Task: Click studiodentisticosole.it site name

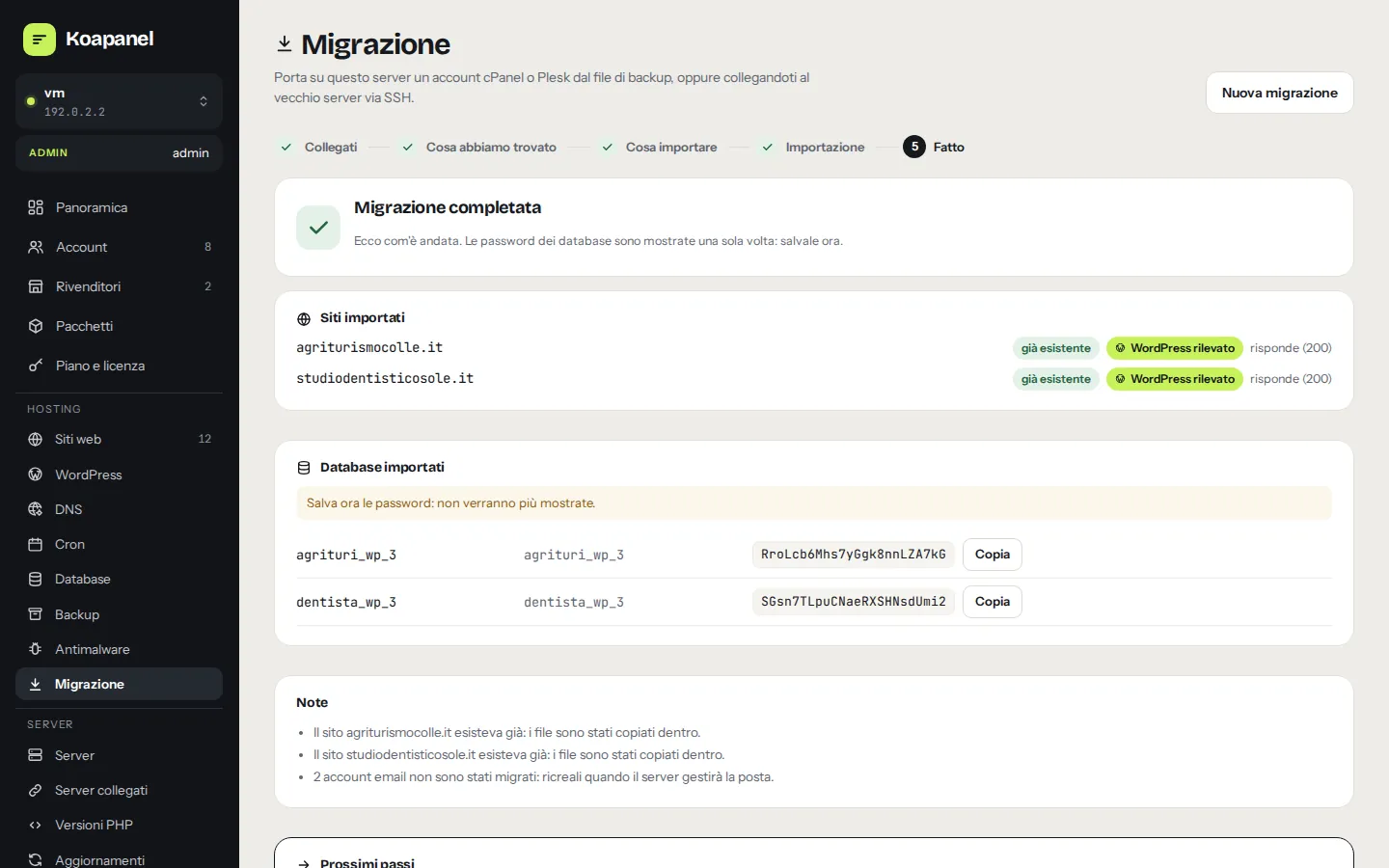Action: coord(385,378)
